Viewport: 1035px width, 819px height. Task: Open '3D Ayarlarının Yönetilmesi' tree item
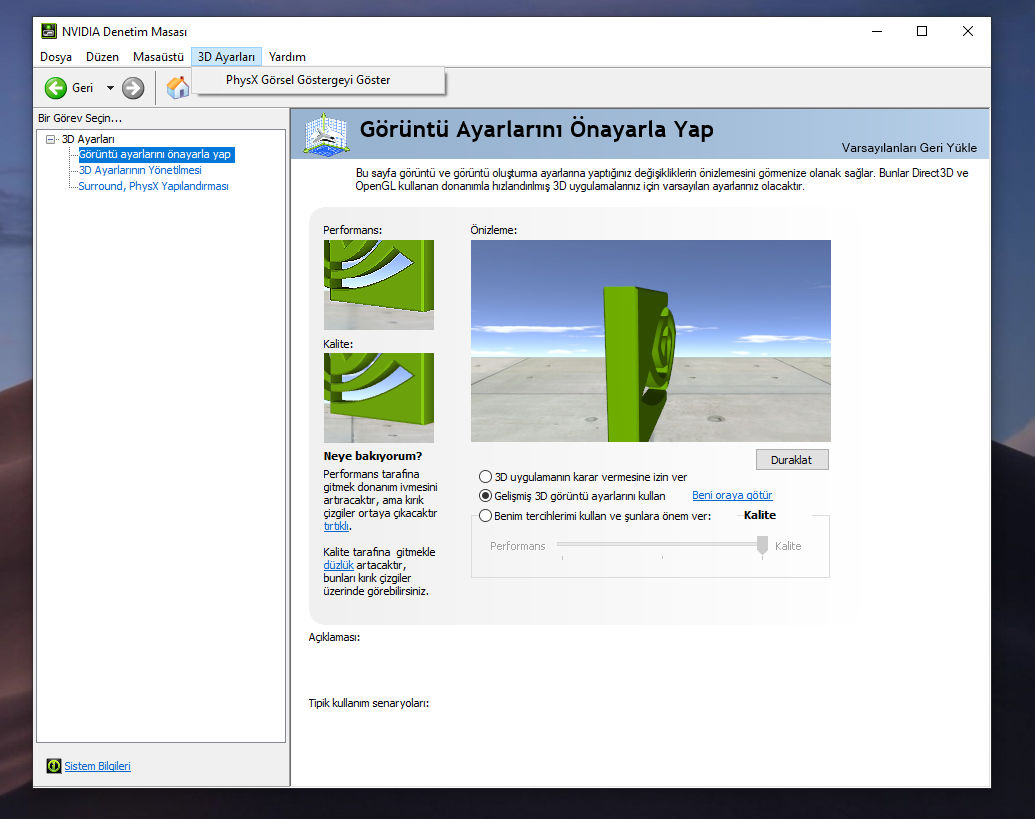[x=140, y=170]
